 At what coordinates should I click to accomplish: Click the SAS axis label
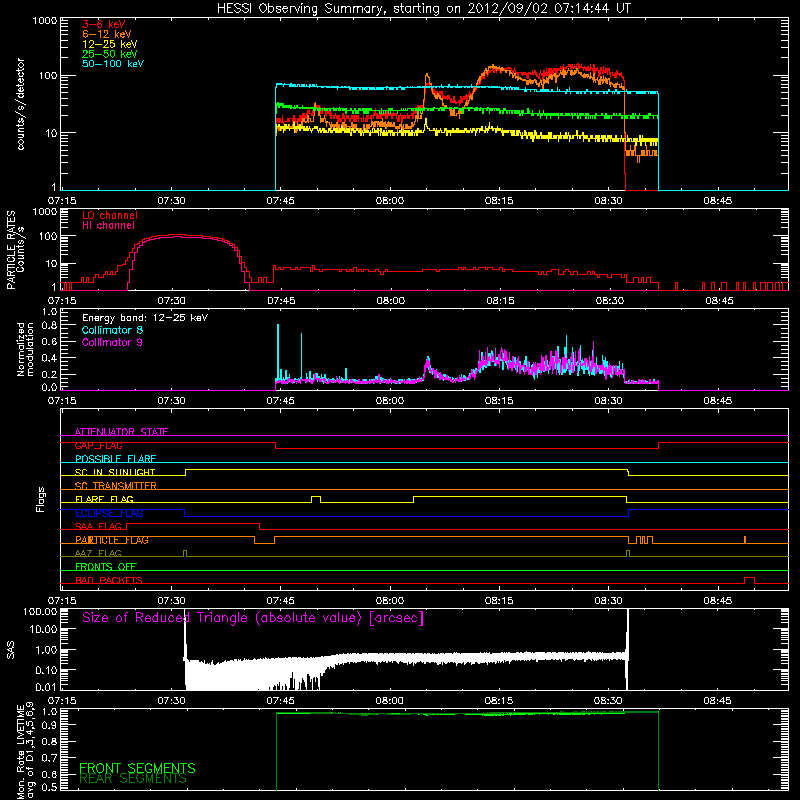[10, 649]
